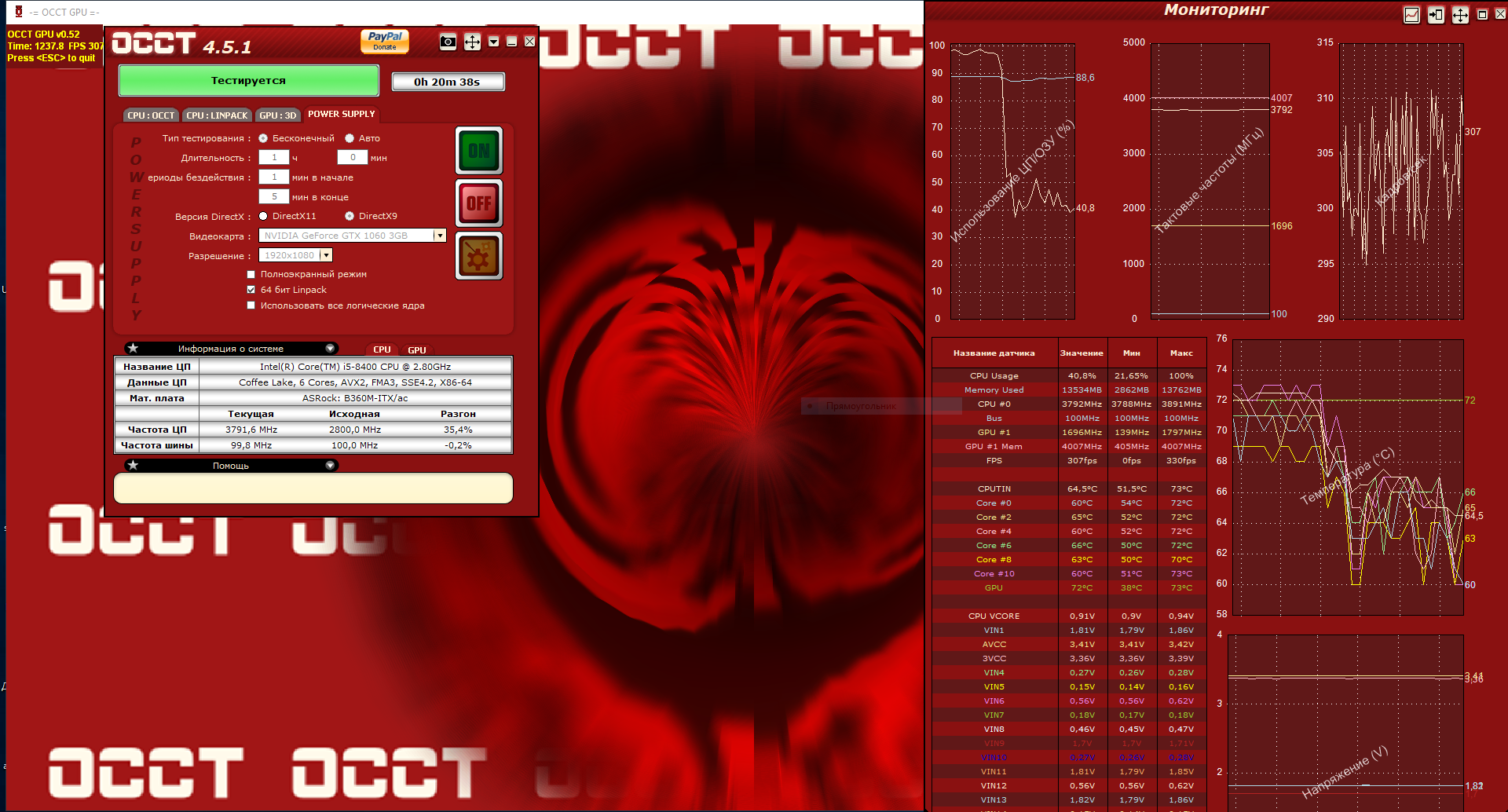Click star icon beside Информация о системе

133,348
